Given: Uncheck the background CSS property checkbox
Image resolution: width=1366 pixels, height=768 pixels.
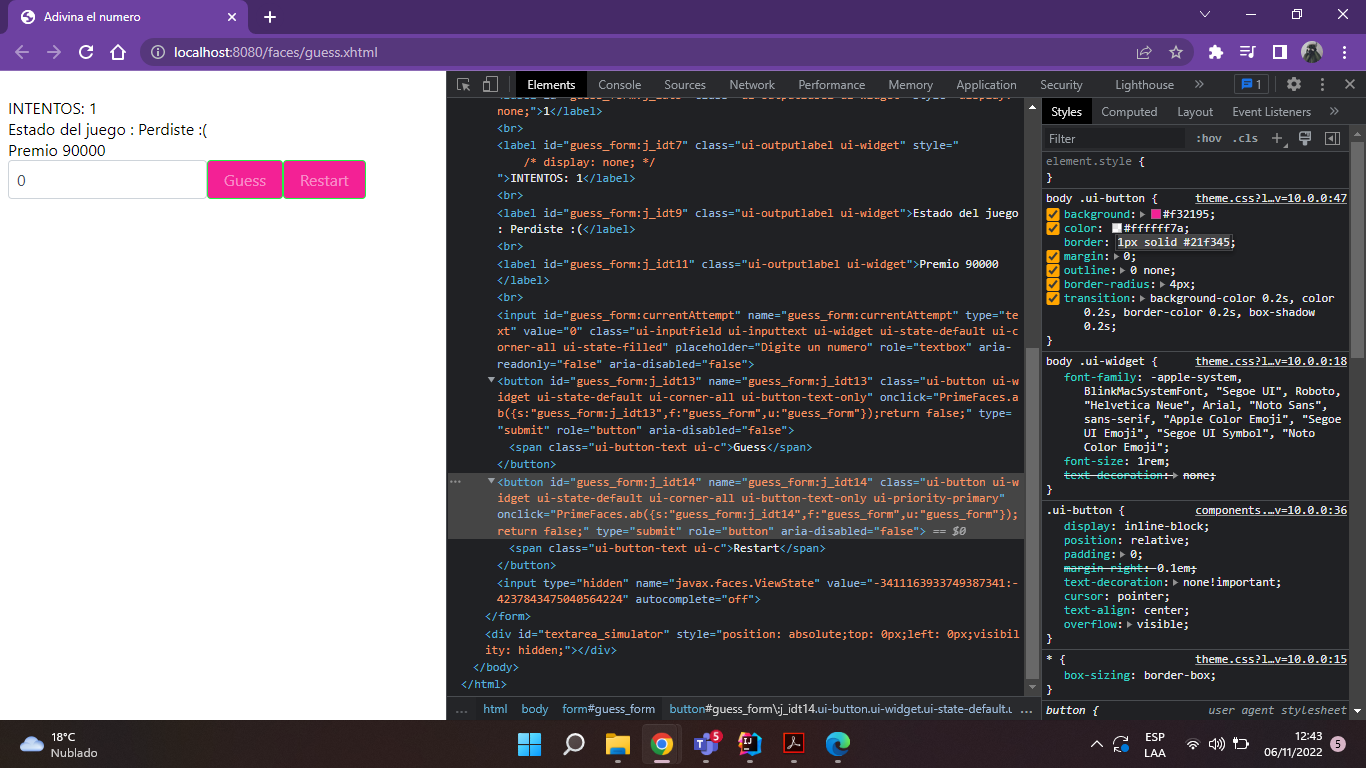Looking at the screenshot, I should coord(1053,214).
